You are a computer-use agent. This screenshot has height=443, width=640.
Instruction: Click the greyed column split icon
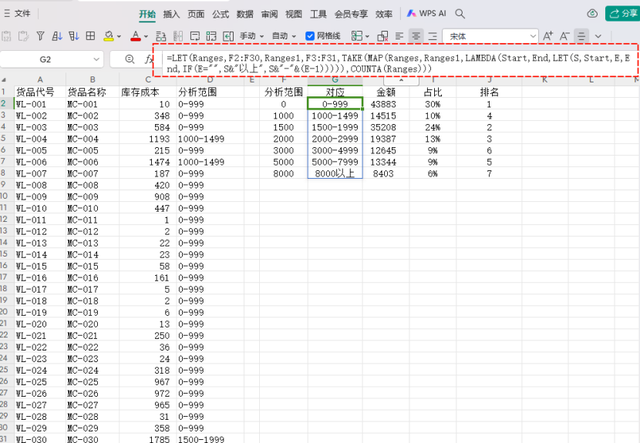click(x=178, y=36)
